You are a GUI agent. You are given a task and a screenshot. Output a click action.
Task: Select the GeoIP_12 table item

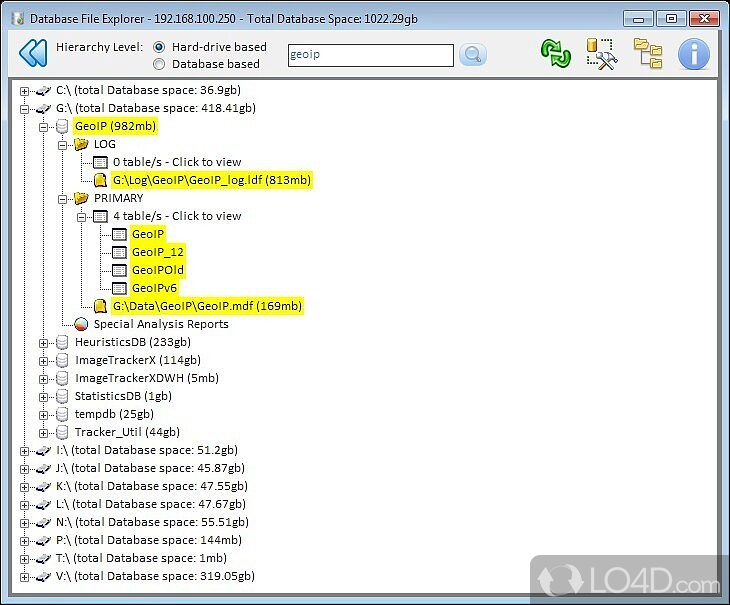pyautogui.click(x=157, y=252)
